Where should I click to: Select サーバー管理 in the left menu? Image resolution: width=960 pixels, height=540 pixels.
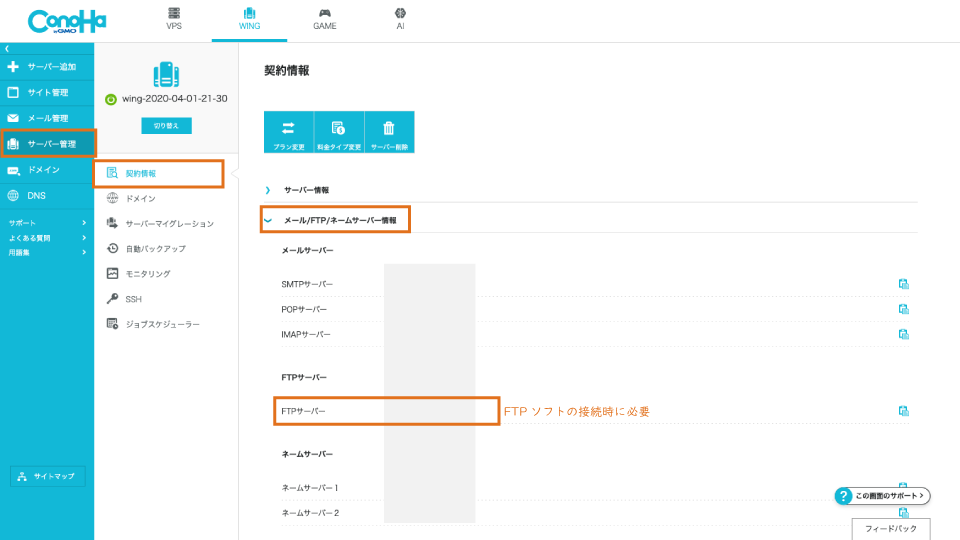[x=48, y=144]
